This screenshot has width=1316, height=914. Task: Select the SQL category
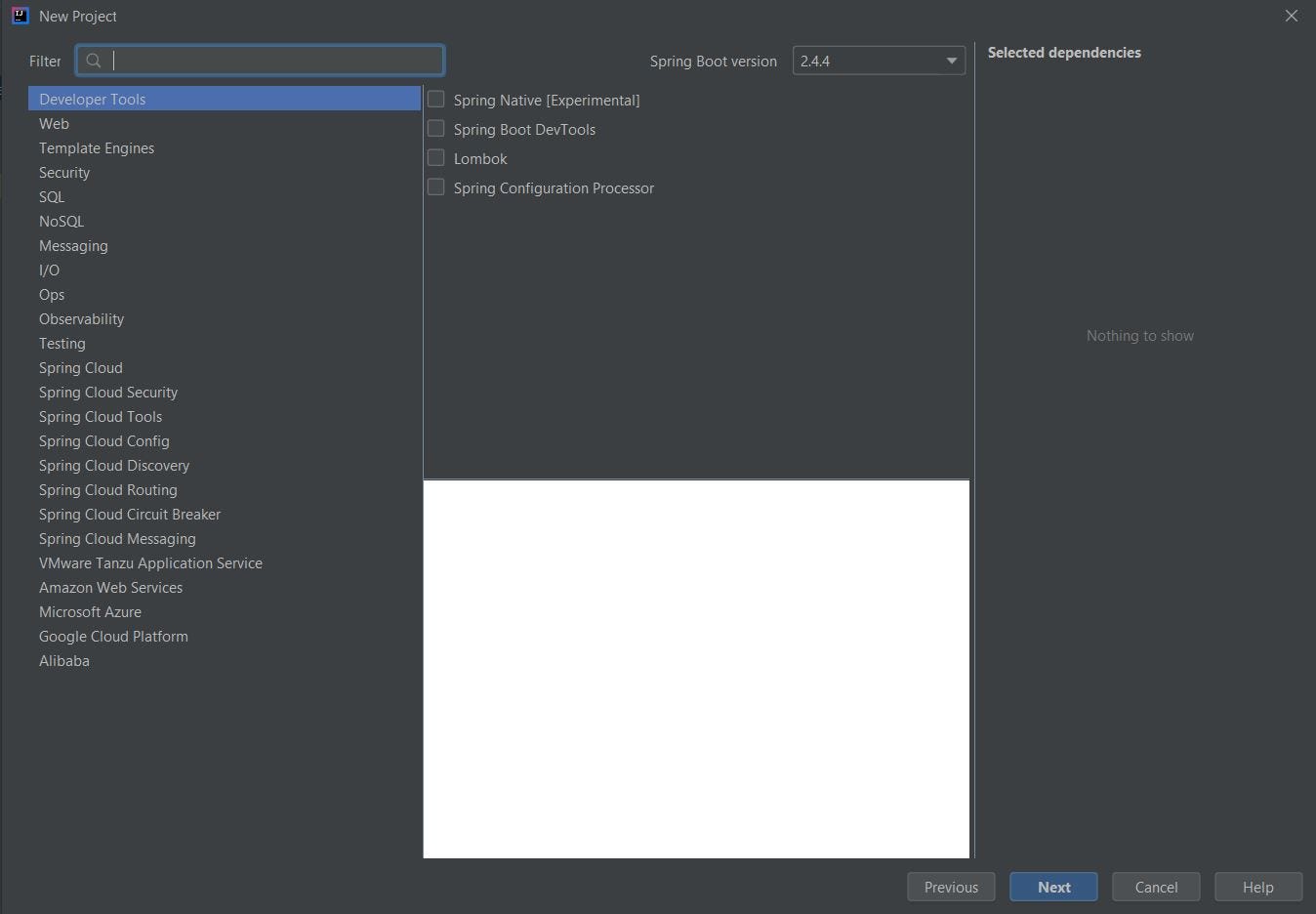click(225, 196)
